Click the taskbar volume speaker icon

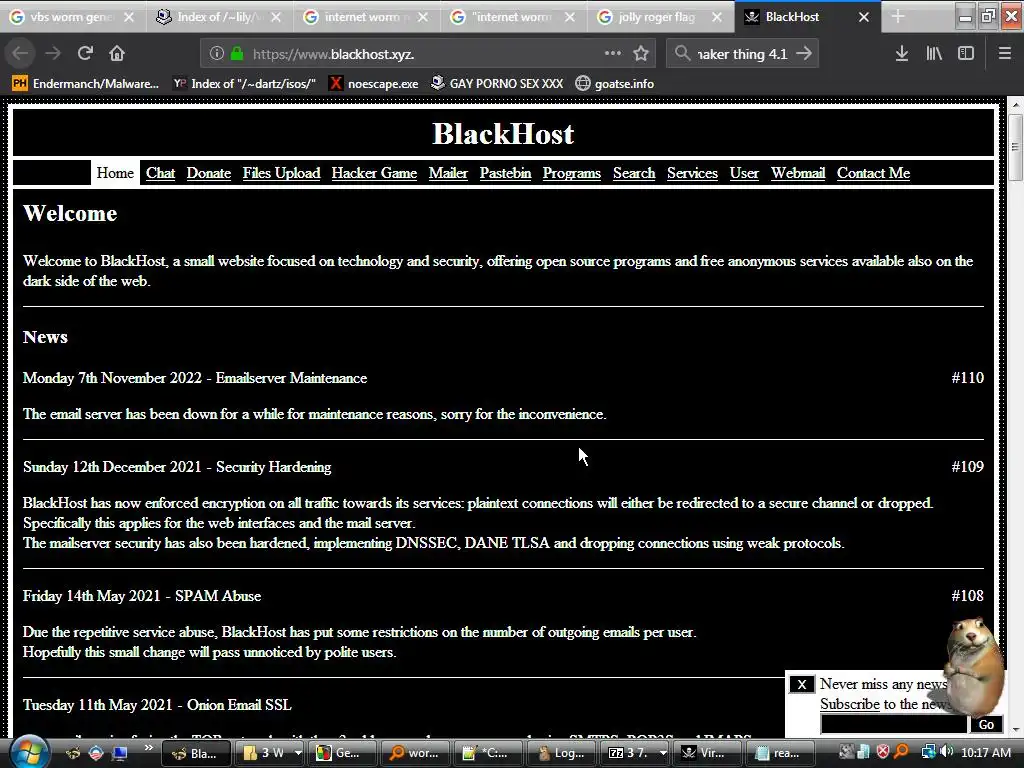pos(947,752)
